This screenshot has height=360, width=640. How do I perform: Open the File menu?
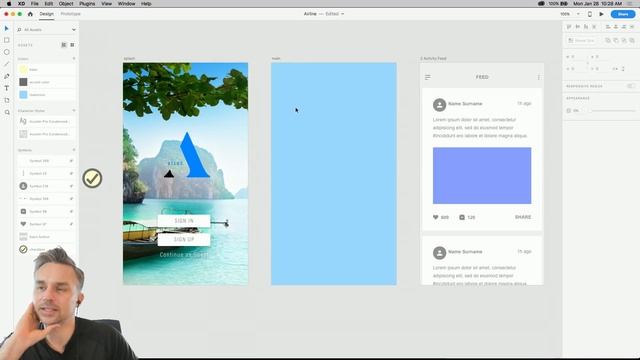[35, 4]
